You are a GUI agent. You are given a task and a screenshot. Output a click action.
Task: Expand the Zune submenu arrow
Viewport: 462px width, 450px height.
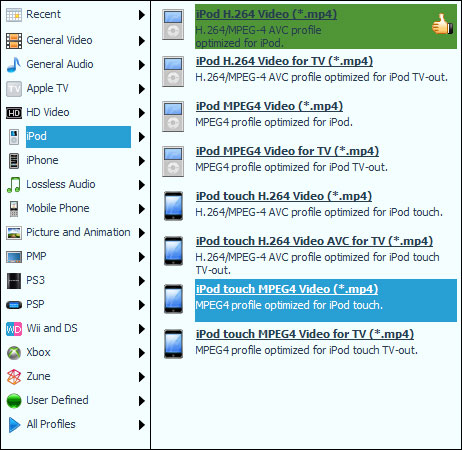point(142,377)
